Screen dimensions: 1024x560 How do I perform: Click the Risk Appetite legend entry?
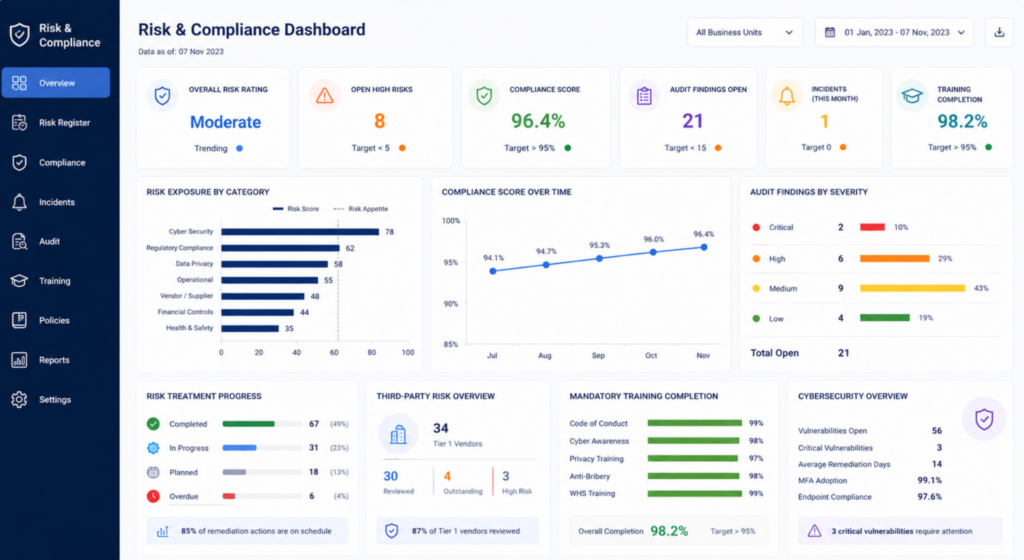(x=360, y=209)
